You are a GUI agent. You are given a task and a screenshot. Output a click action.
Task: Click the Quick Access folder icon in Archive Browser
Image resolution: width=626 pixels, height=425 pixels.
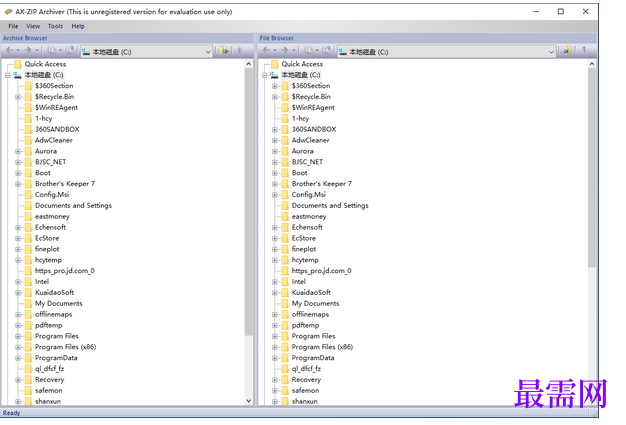[x=18, y=64]
